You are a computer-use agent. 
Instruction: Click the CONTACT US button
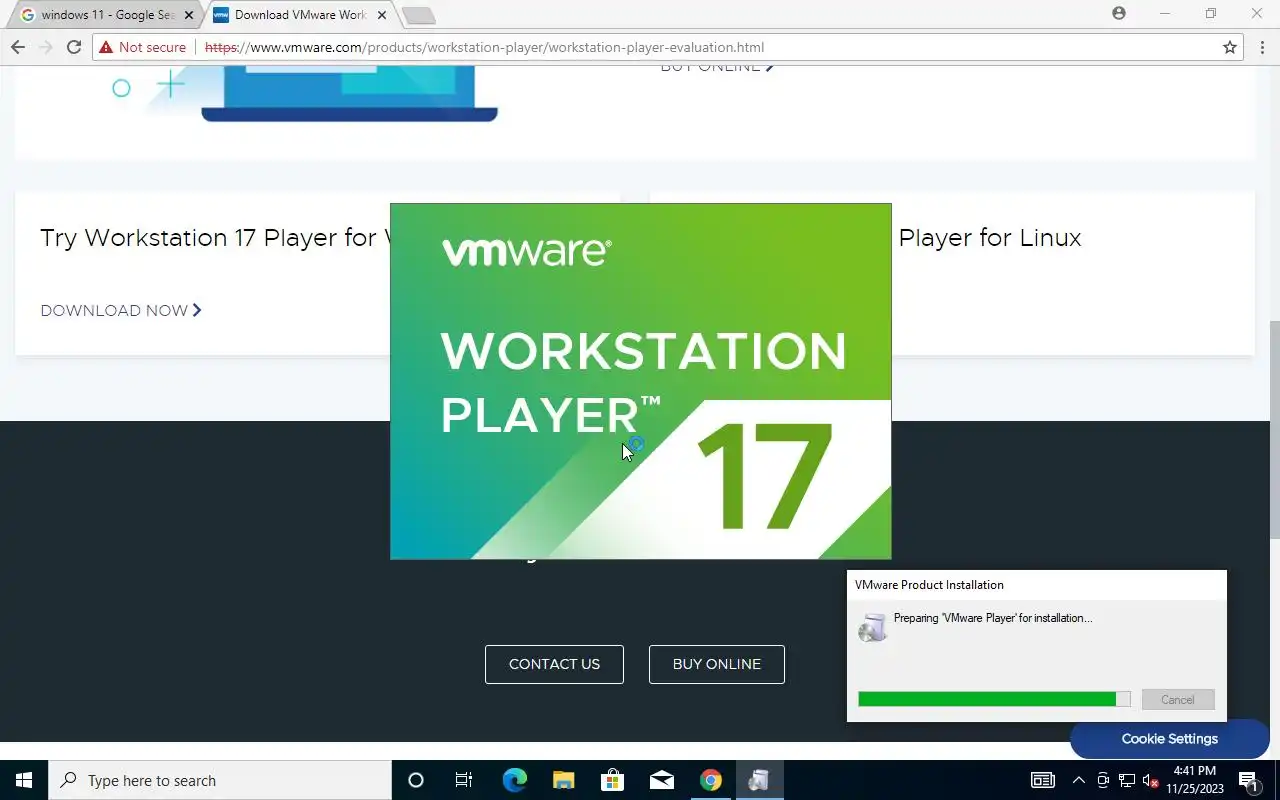click(x=554, y=664)
